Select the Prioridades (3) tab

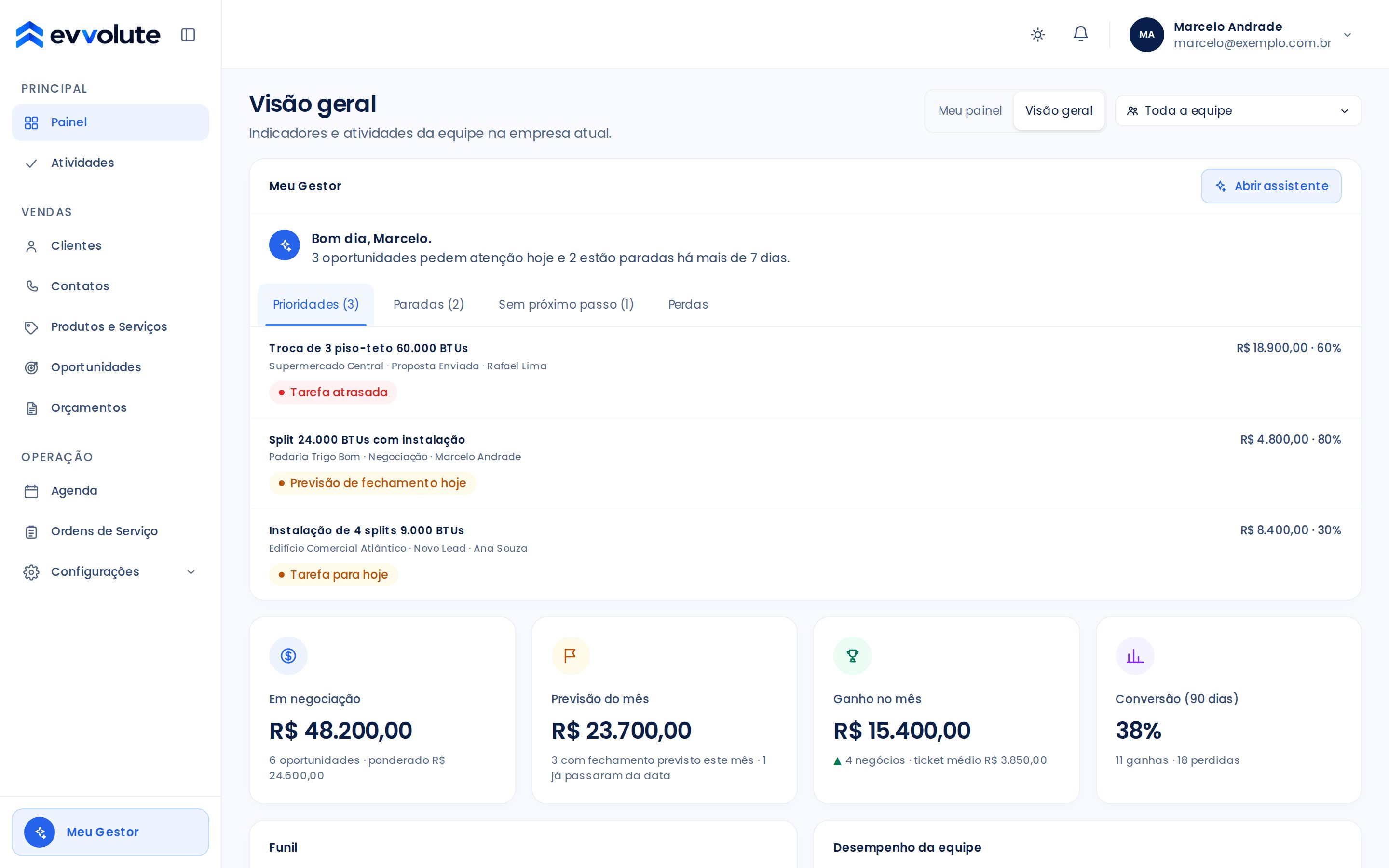pyautogui.click(x=316, y=304)
